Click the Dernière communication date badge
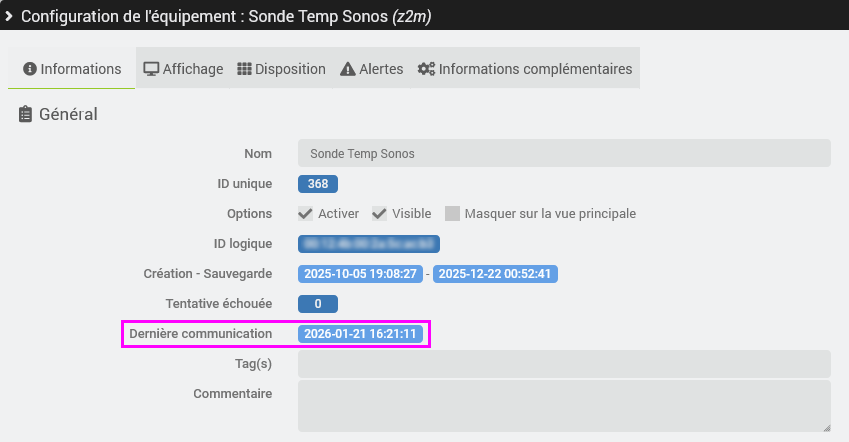This screenshot has height=442, width=849. 361,333
